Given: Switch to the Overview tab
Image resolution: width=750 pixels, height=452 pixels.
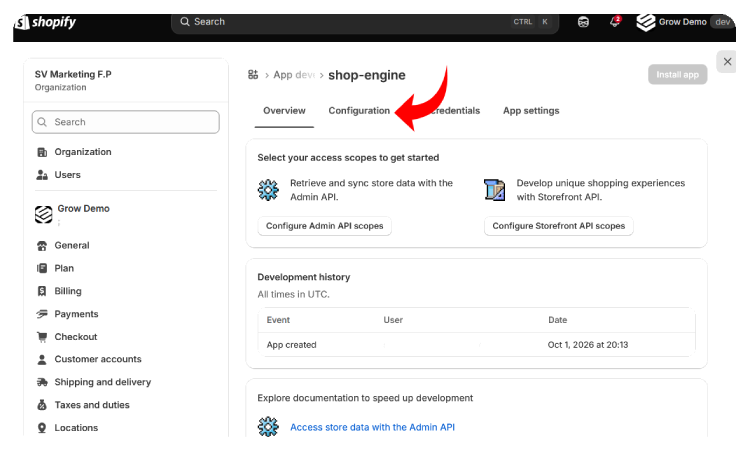Looking at the screenshot, I should pyautogui.click(x=284, y=111).
